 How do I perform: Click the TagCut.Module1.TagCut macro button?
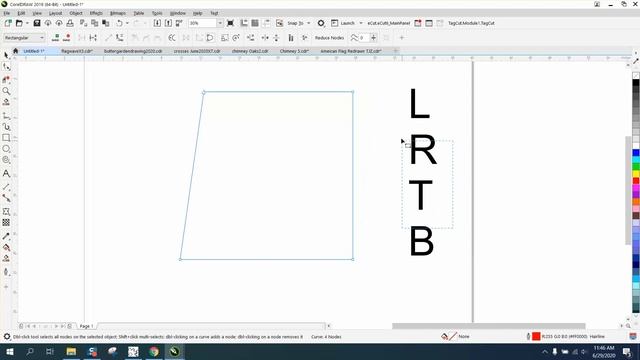click(471, 23)
